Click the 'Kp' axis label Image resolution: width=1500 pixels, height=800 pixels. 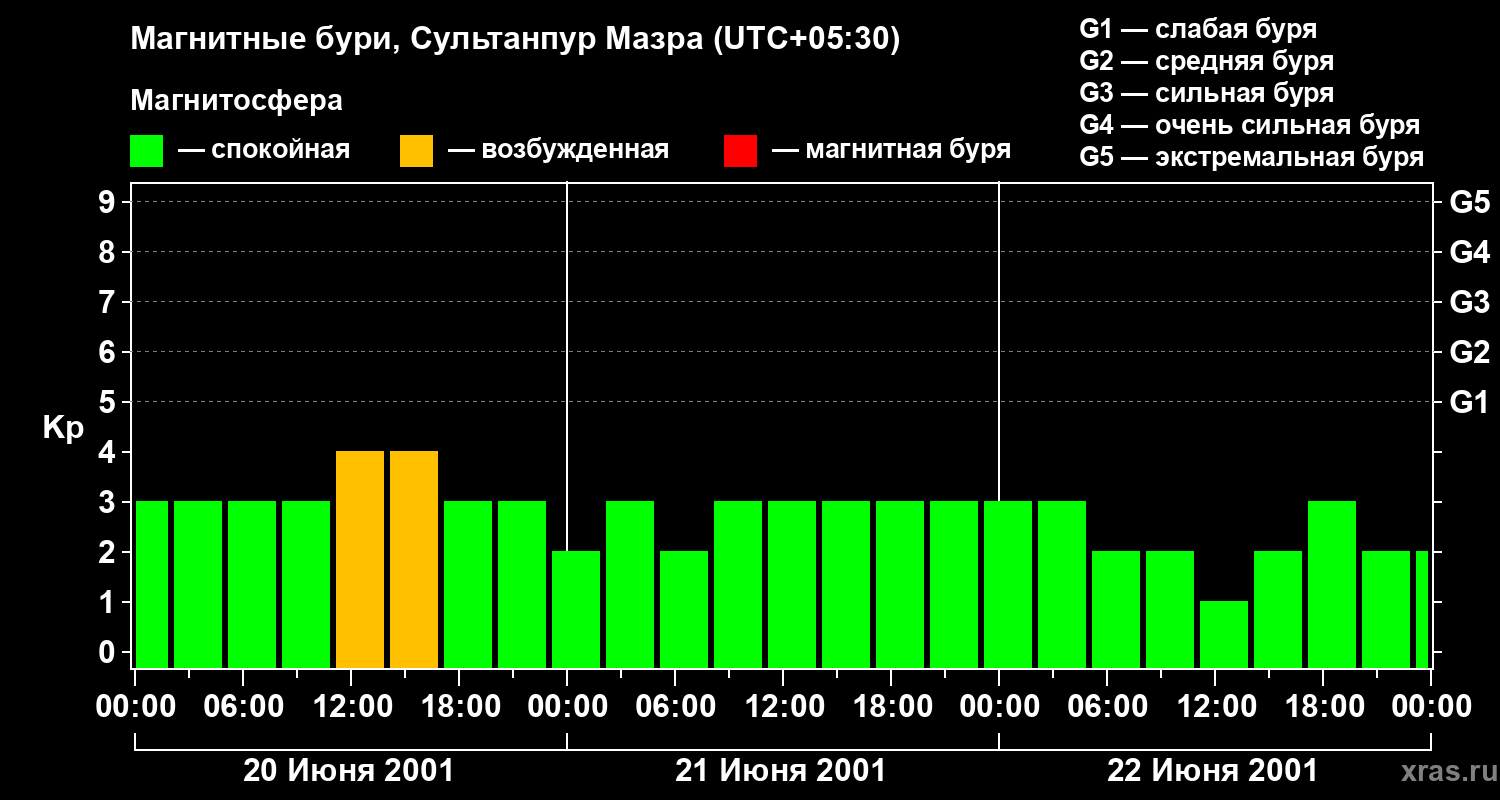tap(64, 428)
